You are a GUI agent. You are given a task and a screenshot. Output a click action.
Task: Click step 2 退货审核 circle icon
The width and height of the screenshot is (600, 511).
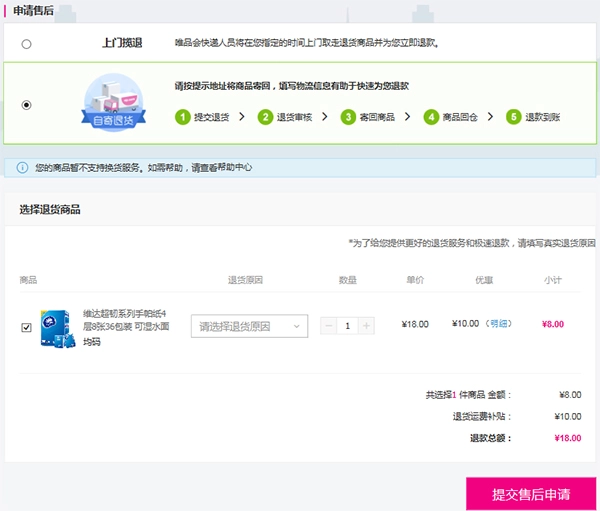tap(266, 117)
